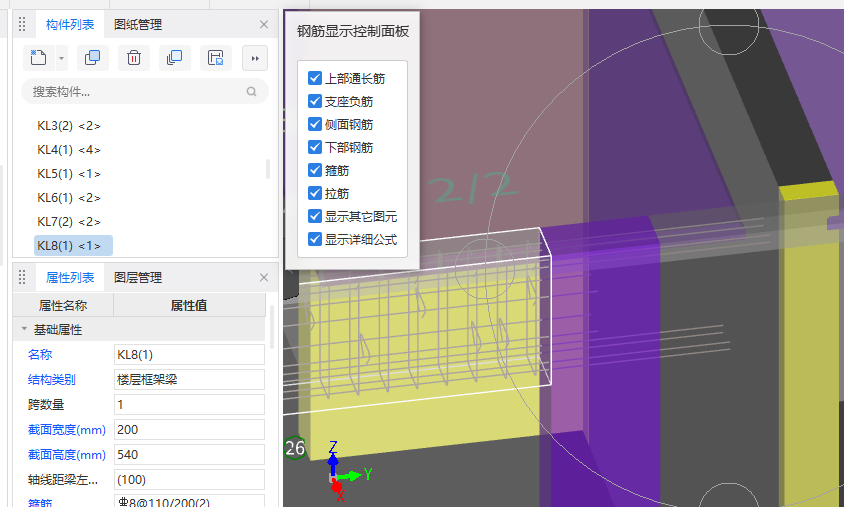Click the save to component library icon

click(x=216, y=58)
